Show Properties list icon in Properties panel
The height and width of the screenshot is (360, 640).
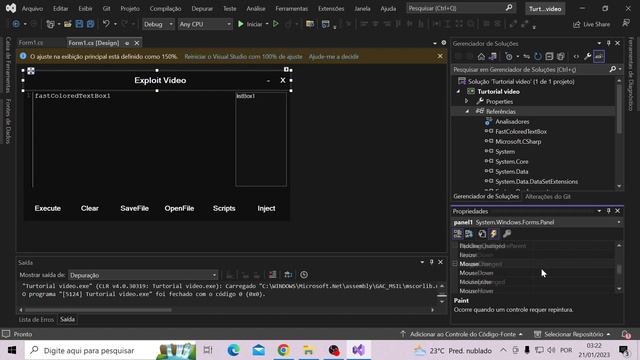[482, 233]
